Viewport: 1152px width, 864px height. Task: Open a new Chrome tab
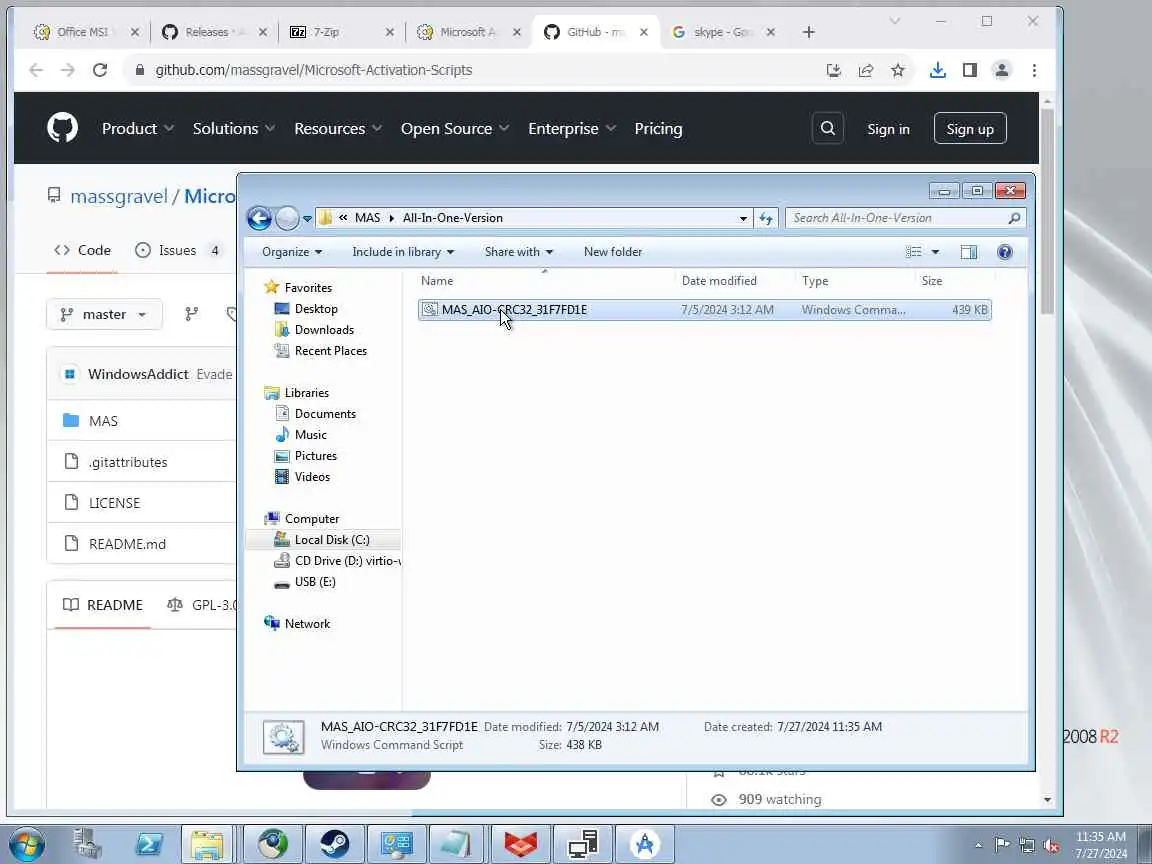point(808,32)
